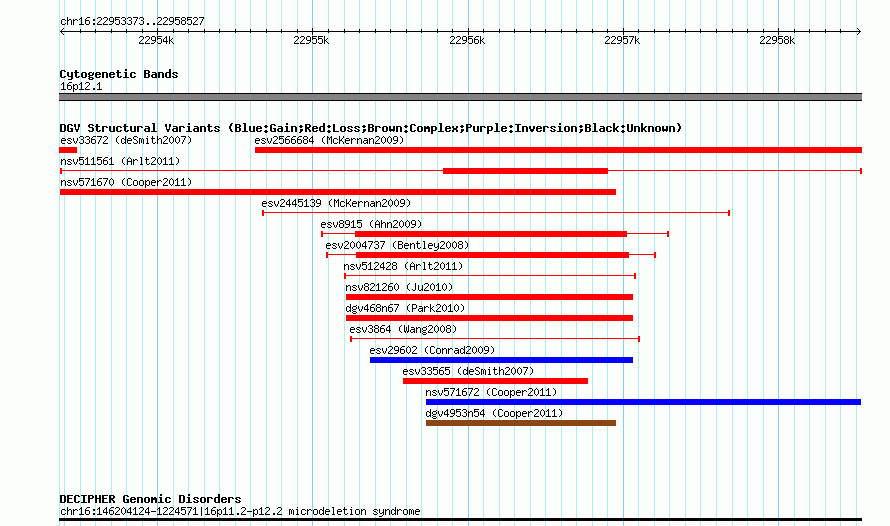
Task: Click the red esv33565 loss bar
Action: (x=496, y=381)
